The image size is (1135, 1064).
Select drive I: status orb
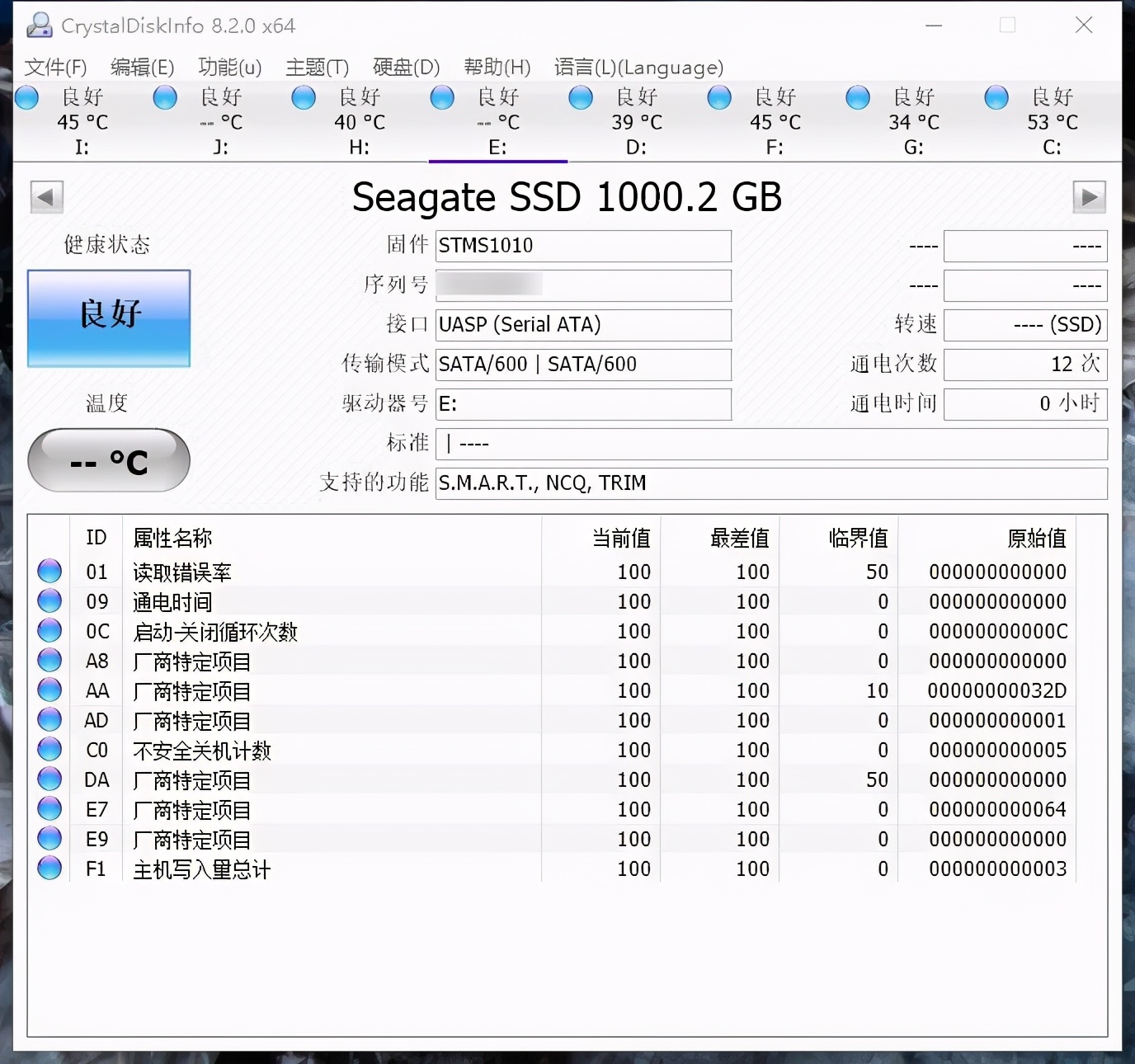pyautogui.click(x=27, y=97)
